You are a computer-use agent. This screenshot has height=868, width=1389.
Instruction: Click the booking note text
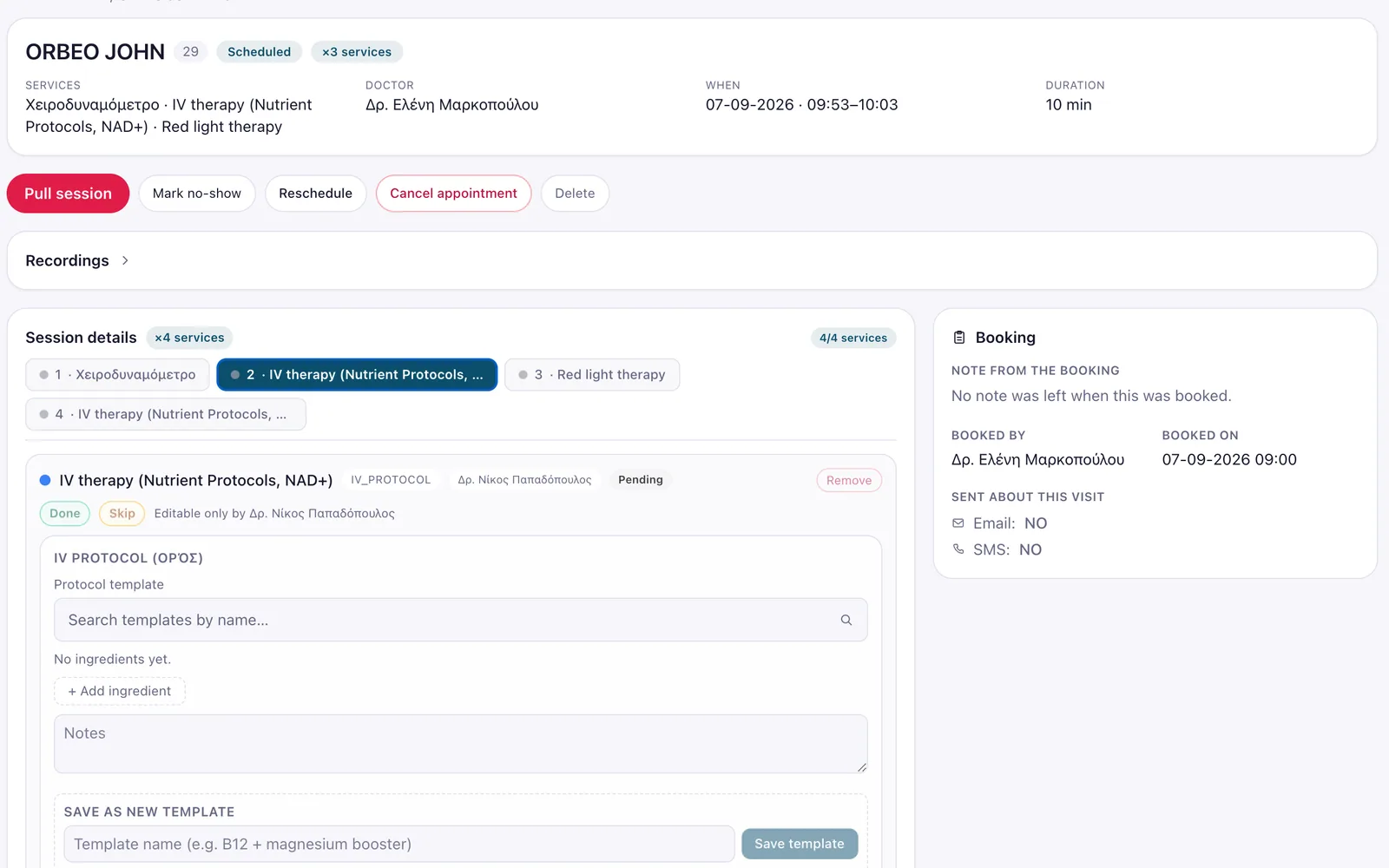click(x=1091, y=396)
